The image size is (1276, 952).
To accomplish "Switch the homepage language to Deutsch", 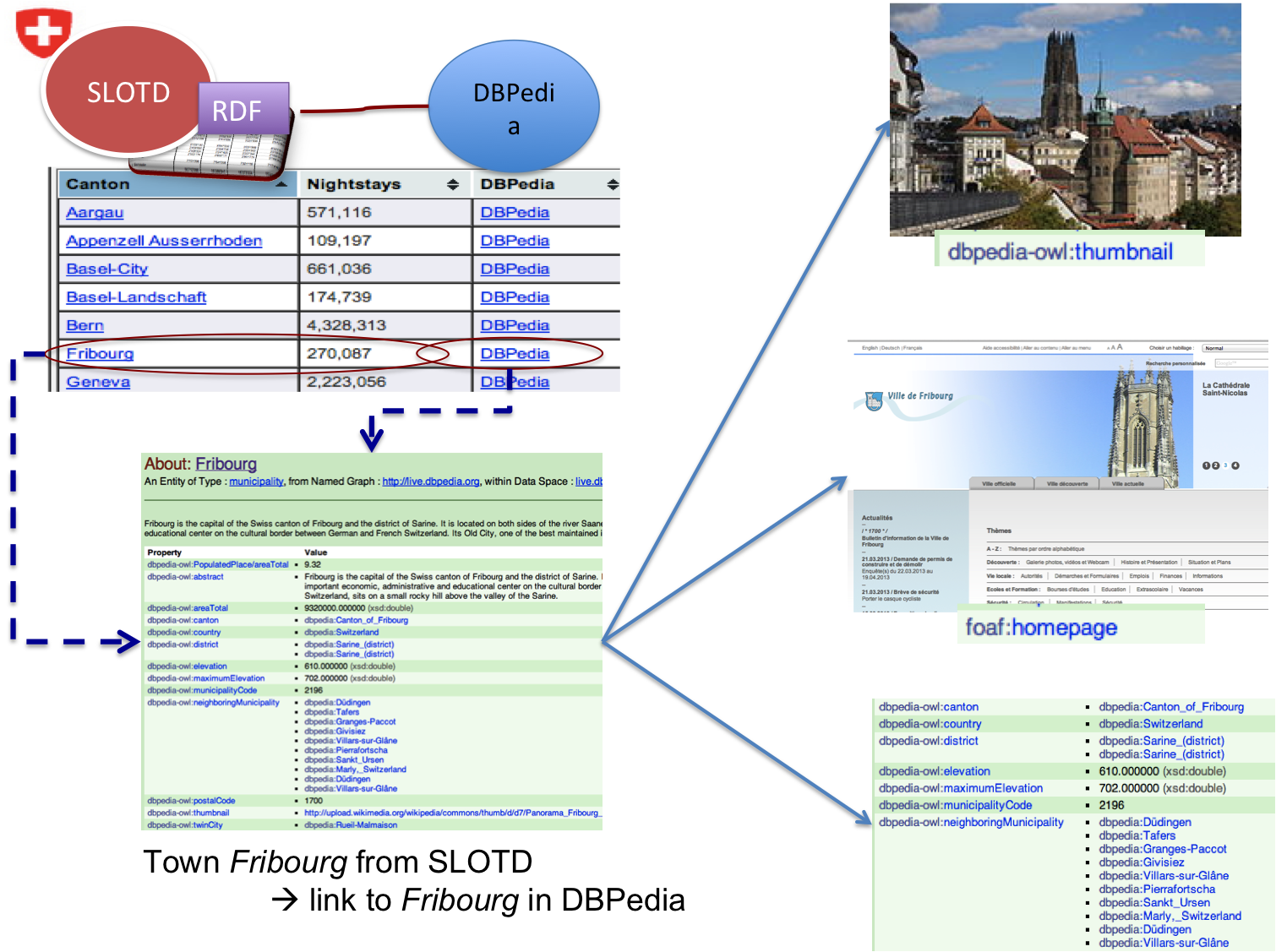I will pyautogui.click(x=891, y=348).
